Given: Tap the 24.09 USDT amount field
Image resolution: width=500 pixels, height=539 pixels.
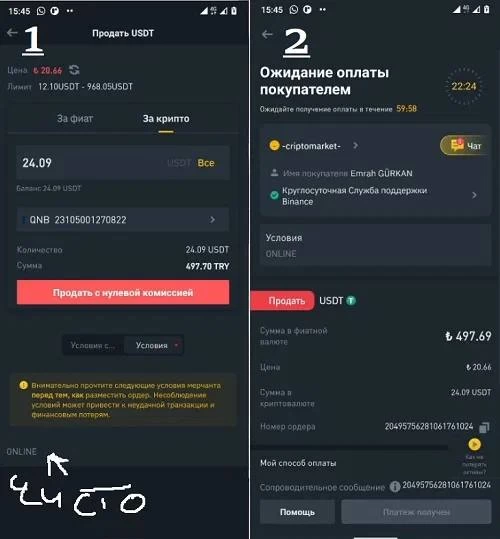Looking at the screenshot, I should [123, 163].
